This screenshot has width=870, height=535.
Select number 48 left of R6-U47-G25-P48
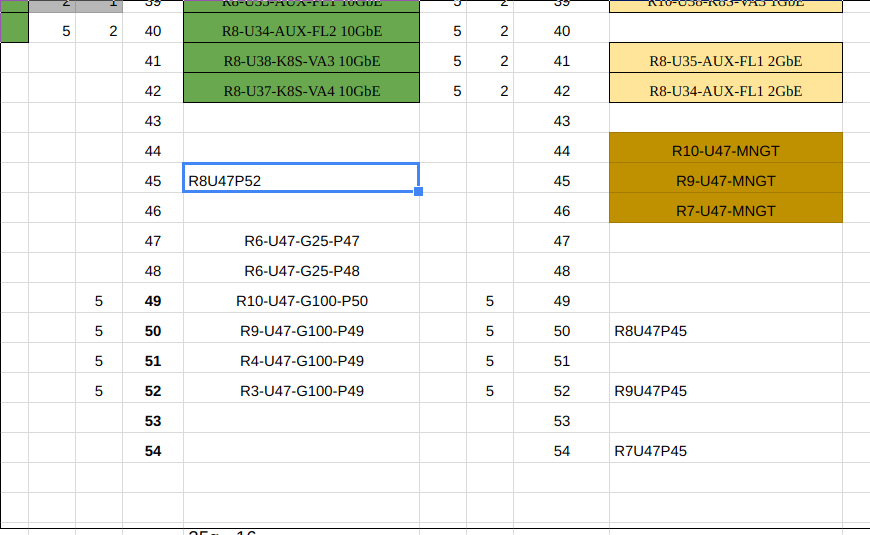click(153, 271)
